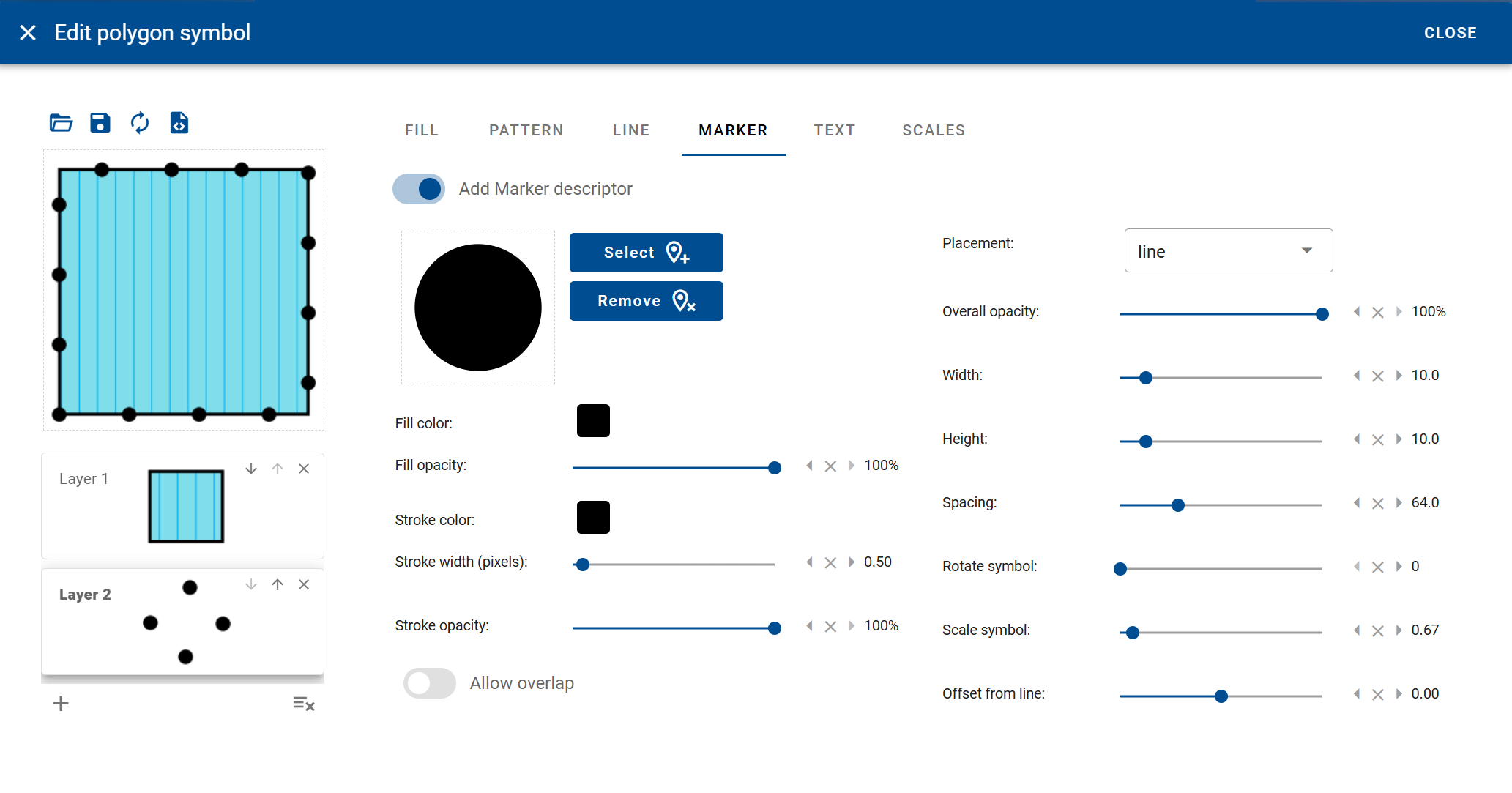Increase Stroke width with right arrow

[852, 562]
